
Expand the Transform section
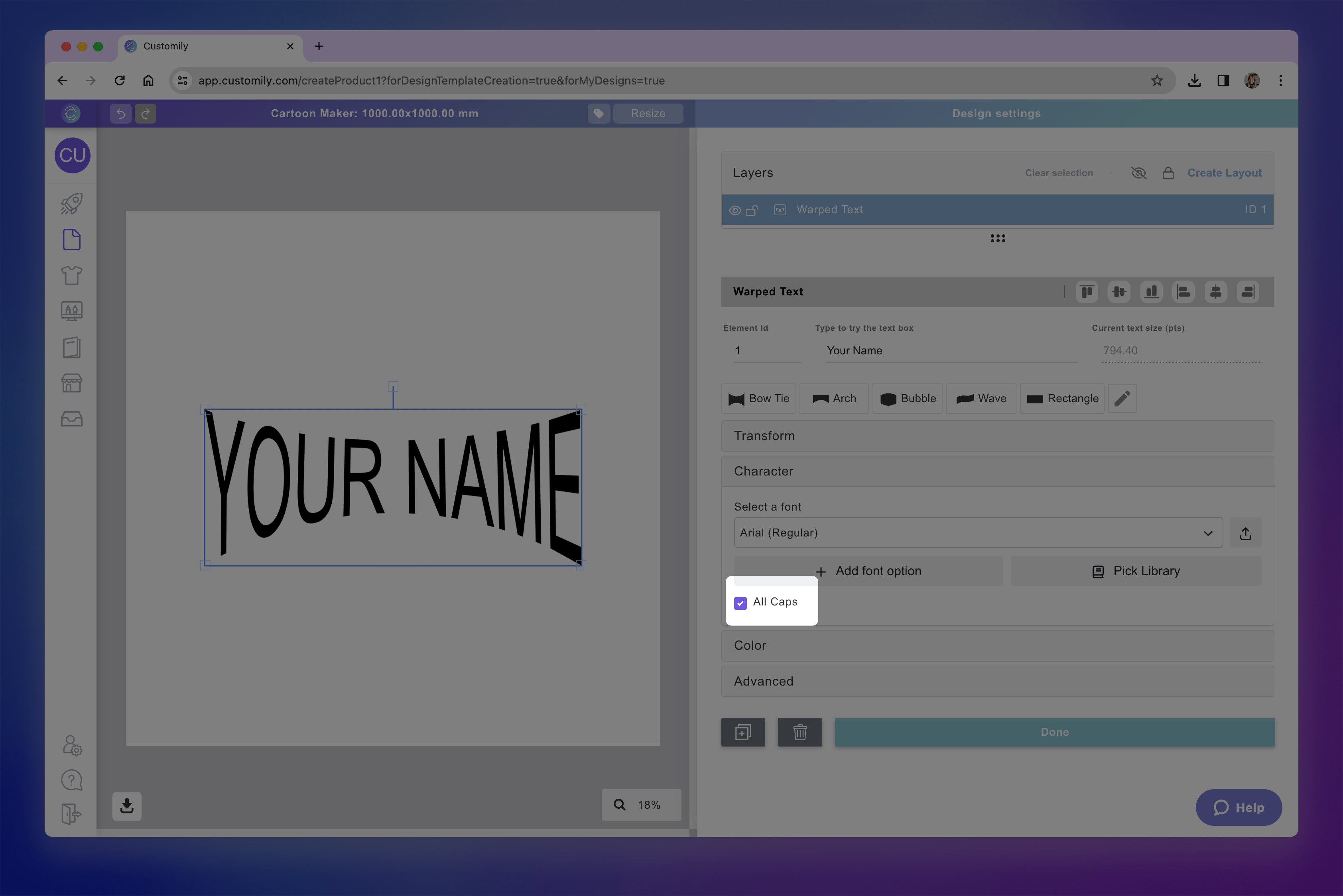tap(997, 436)
